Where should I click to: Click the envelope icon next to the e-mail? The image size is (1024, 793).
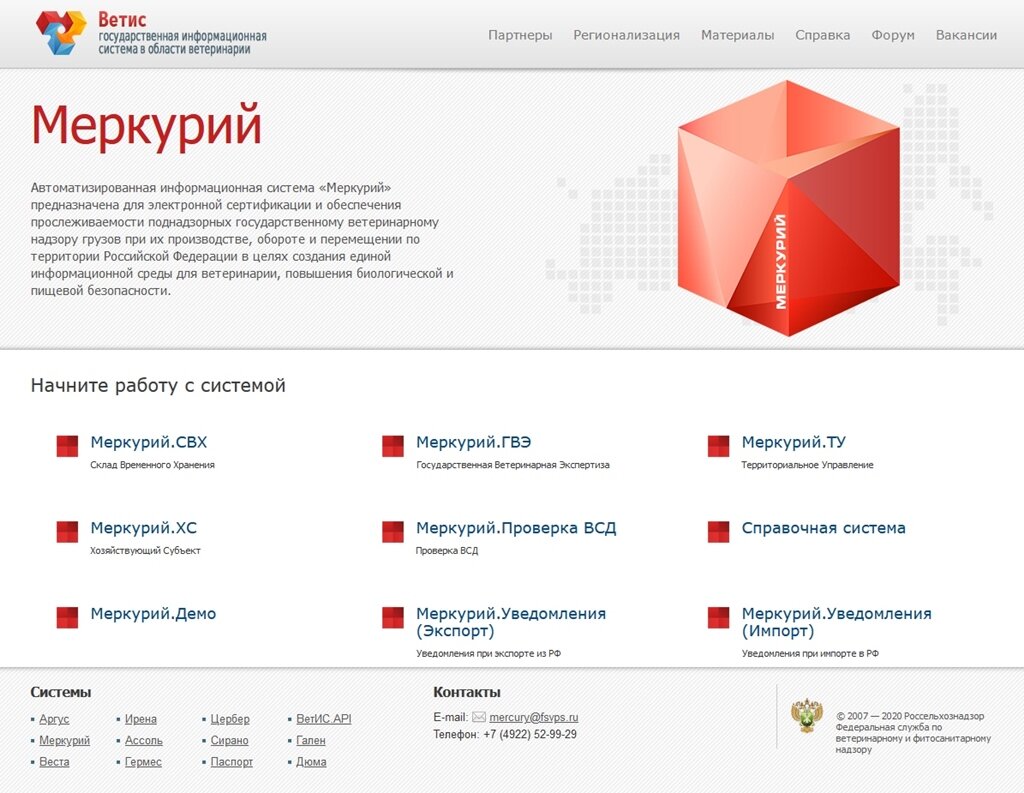pyautogui.click(x=479, y=717)
